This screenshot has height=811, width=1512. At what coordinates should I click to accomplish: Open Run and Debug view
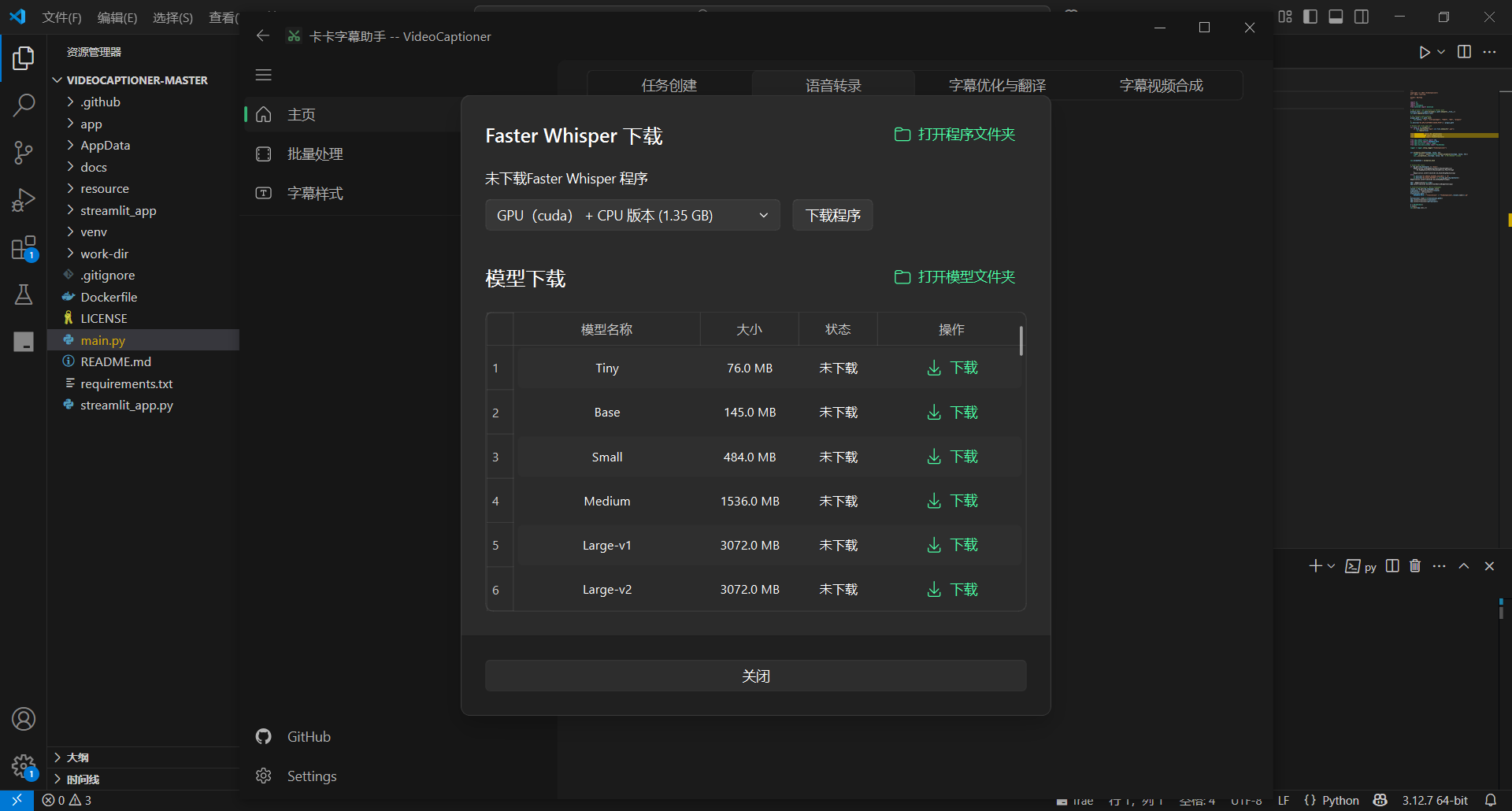(x=24, y=200)
